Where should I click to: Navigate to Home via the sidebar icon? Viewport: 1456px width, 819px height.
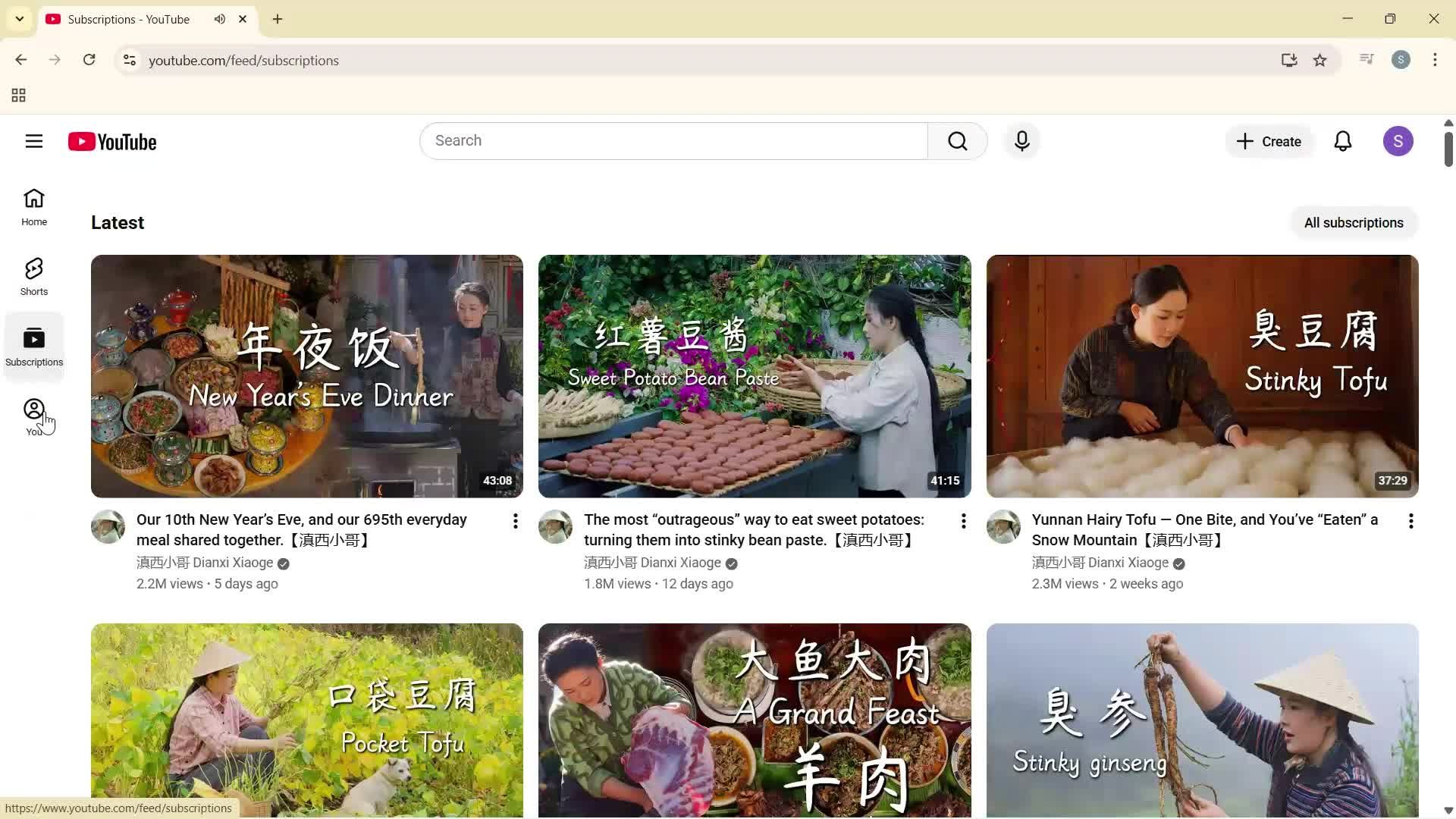[x=33, y=206]
